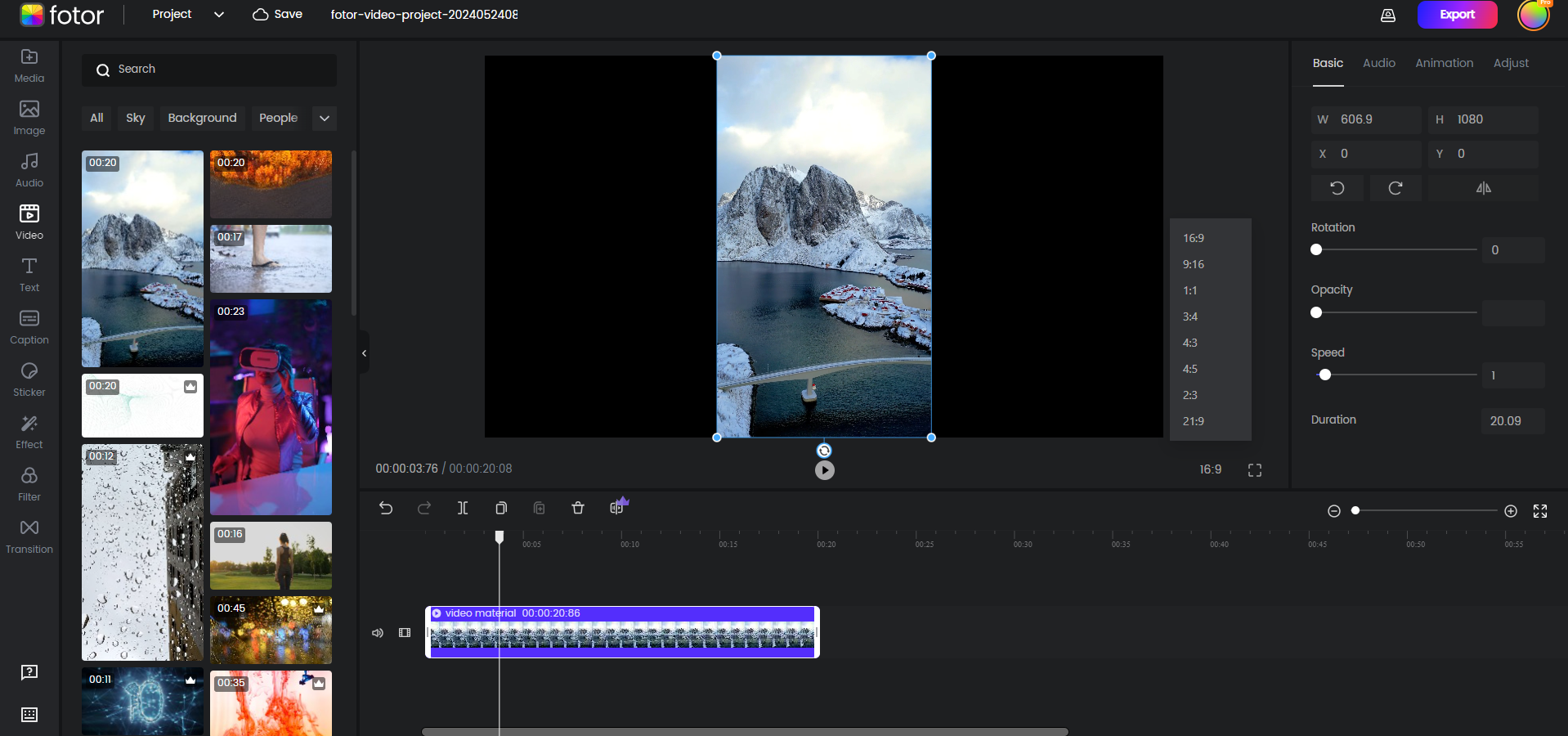Save the project to cloud
This screenshot has width=1568, height=736.
[x=277, y=15]
